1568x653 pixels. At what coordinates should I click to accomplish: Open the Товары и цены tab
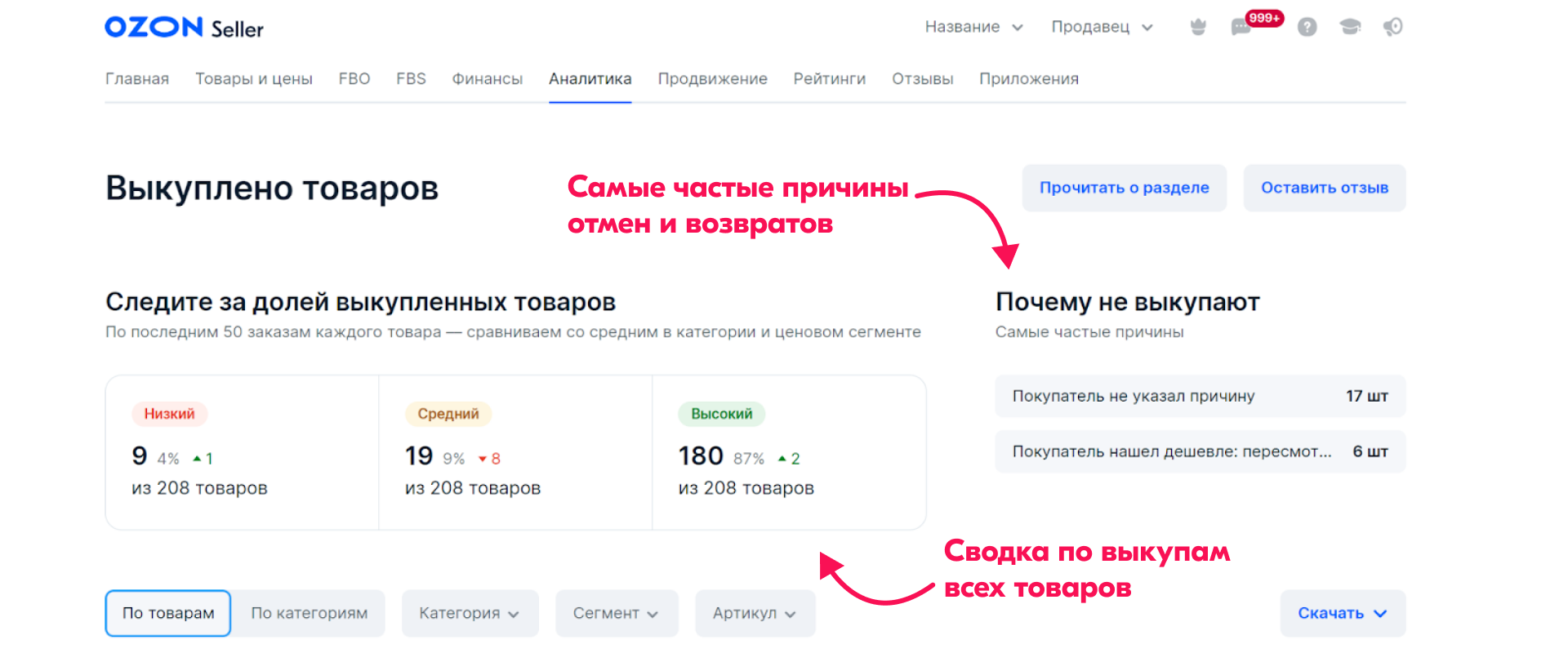pos(253,78)
